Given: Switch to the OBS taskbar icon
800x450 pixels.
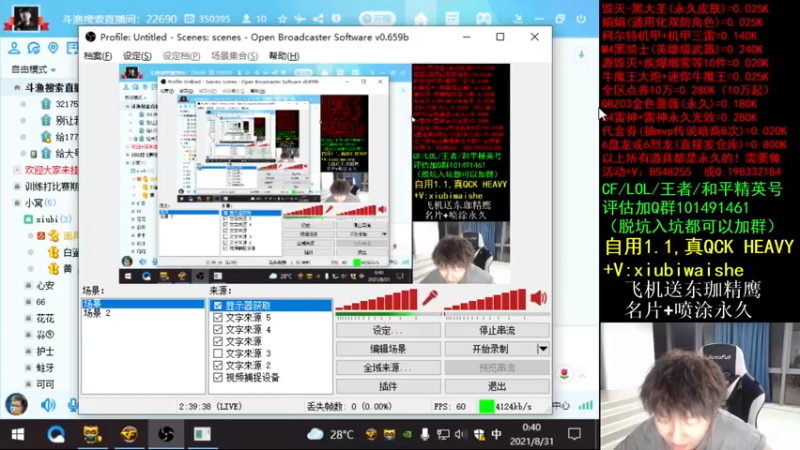Looking at the screenshot, I should click(x=166, y=434).
